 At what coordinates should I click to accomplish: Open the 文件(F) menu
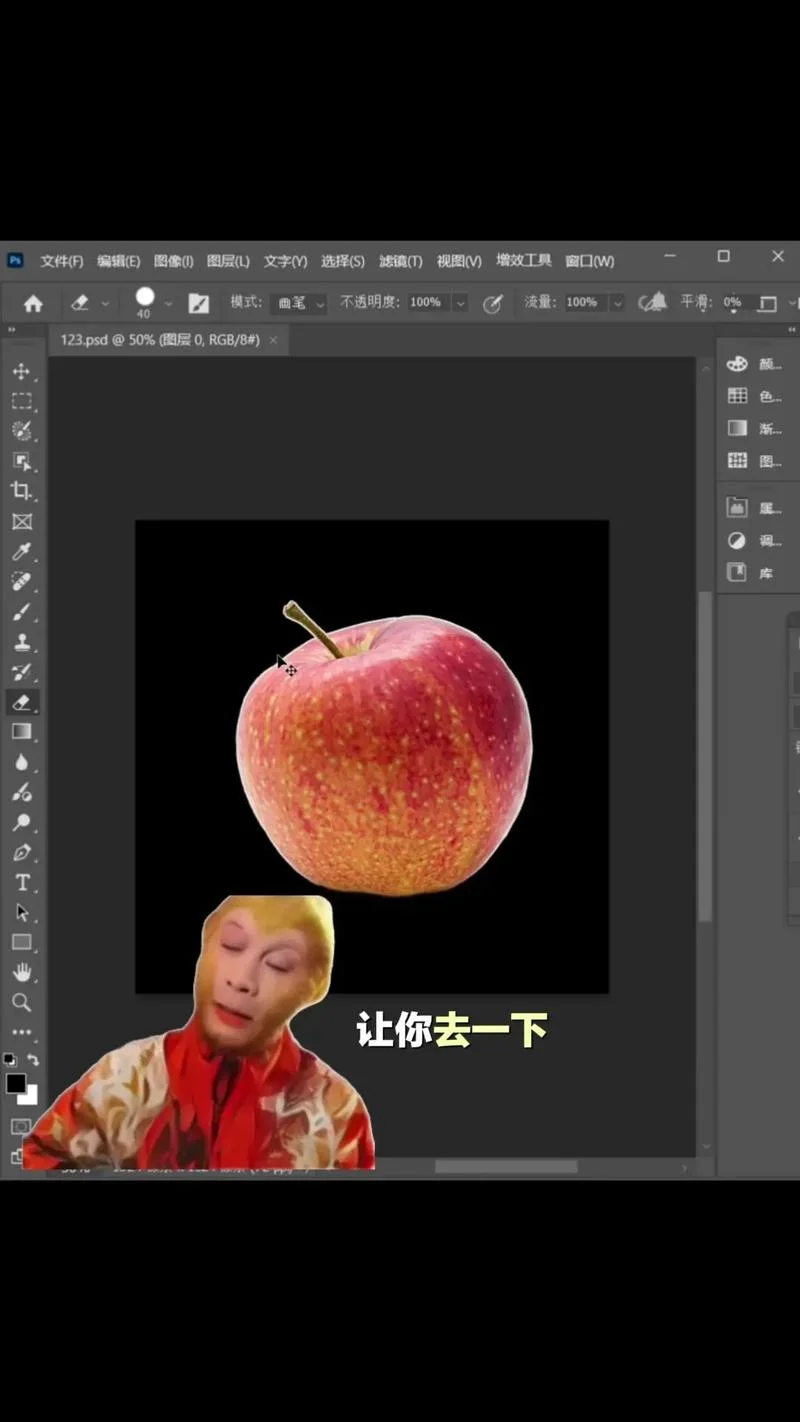pos(62,261)
